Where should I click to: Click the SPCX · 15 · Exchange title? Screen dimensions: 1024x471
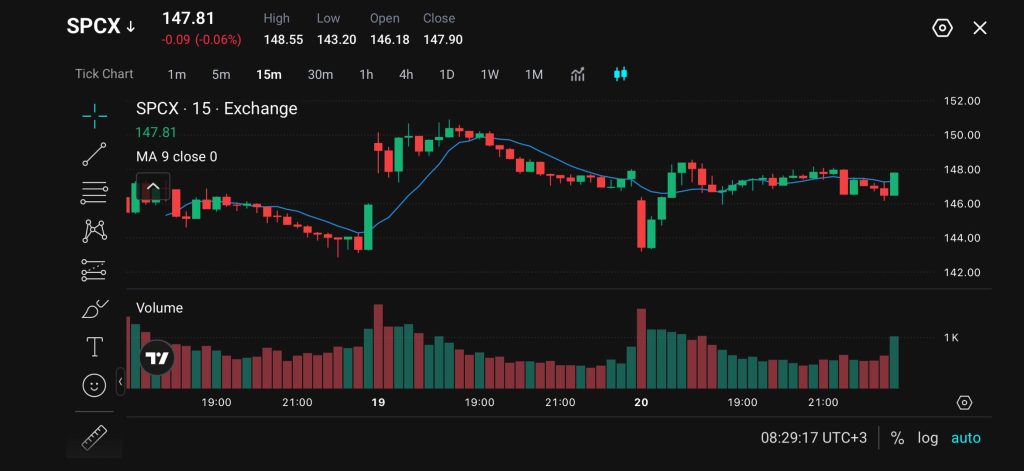click(217, 108)
